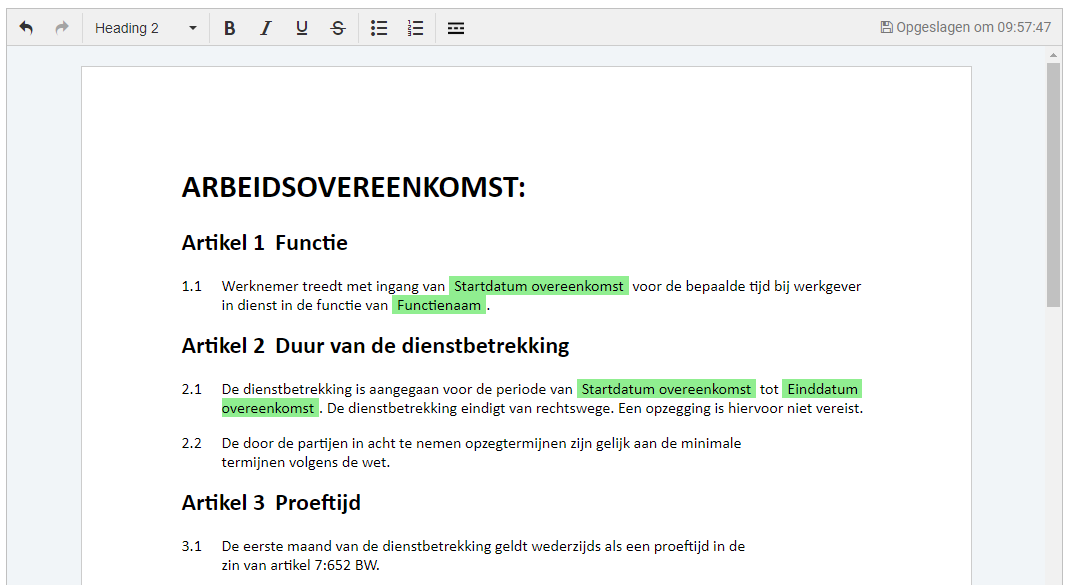
Task: Click the undo arrow icon
Action: coord(26,28)
